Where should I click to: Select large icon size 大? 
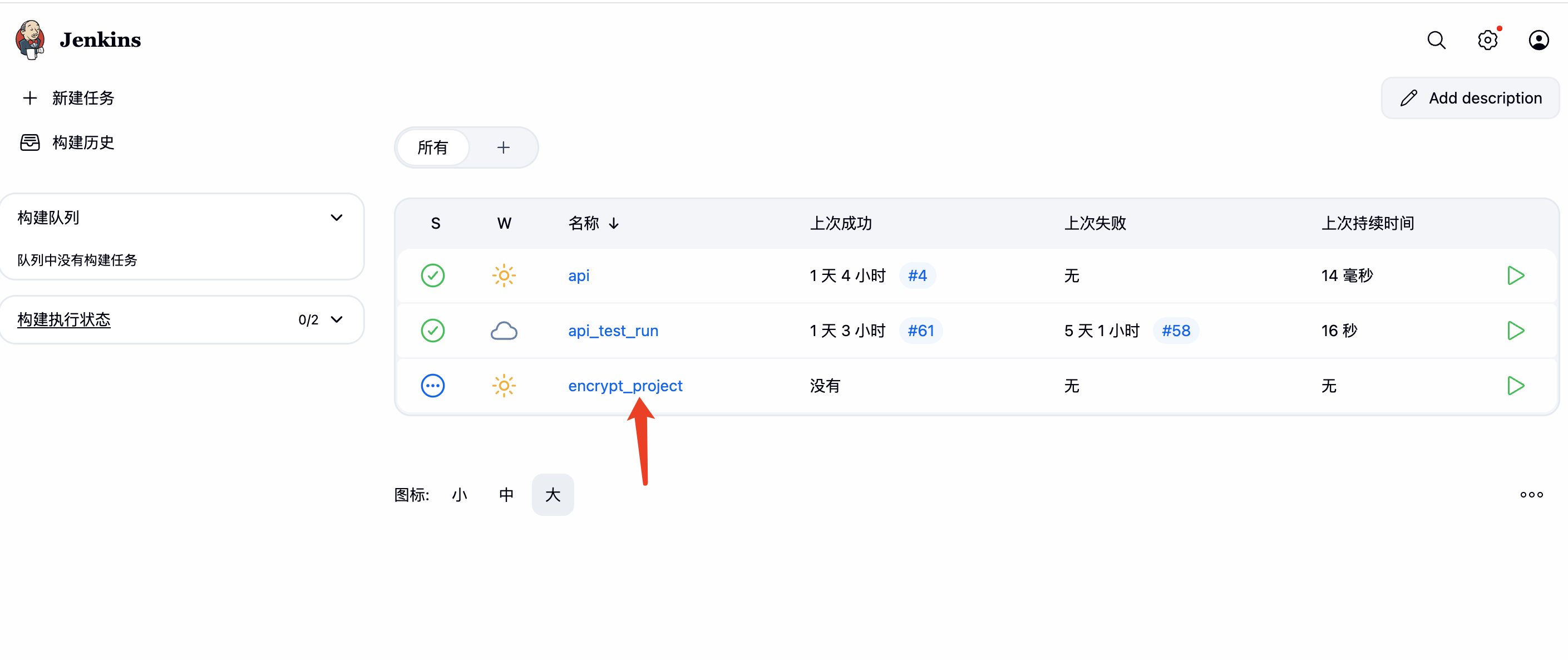[x=552, y=494]
